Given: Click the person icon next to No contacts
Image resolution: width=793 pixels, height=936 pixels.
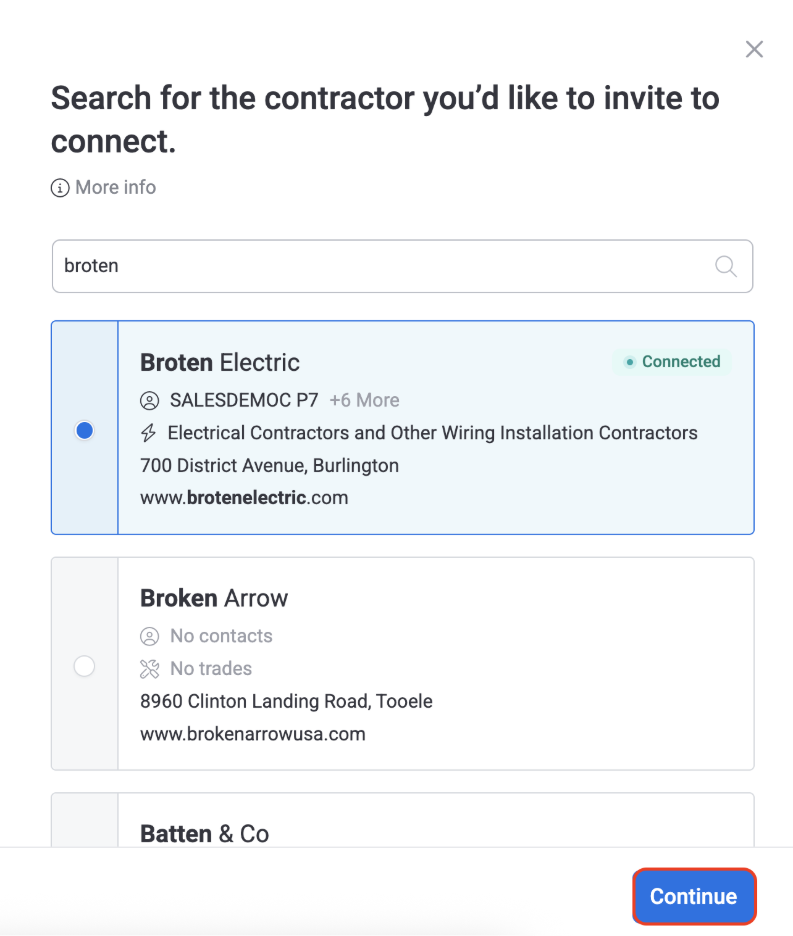Looking at the screenshot, I should [149, 636].
